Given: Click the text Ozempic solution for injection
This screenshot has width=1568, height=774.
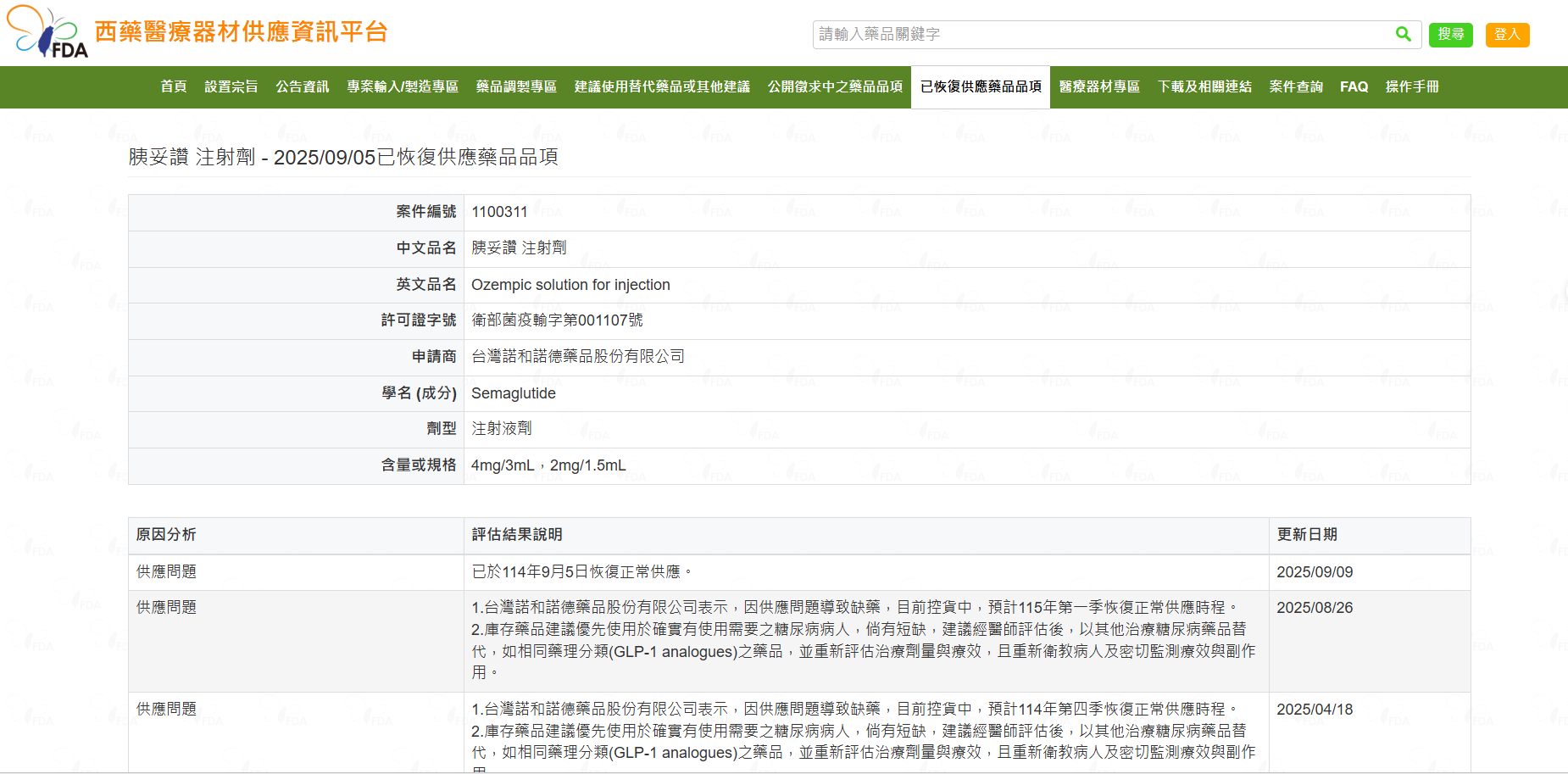Looking at the screenshot, I should coord(570,285).
